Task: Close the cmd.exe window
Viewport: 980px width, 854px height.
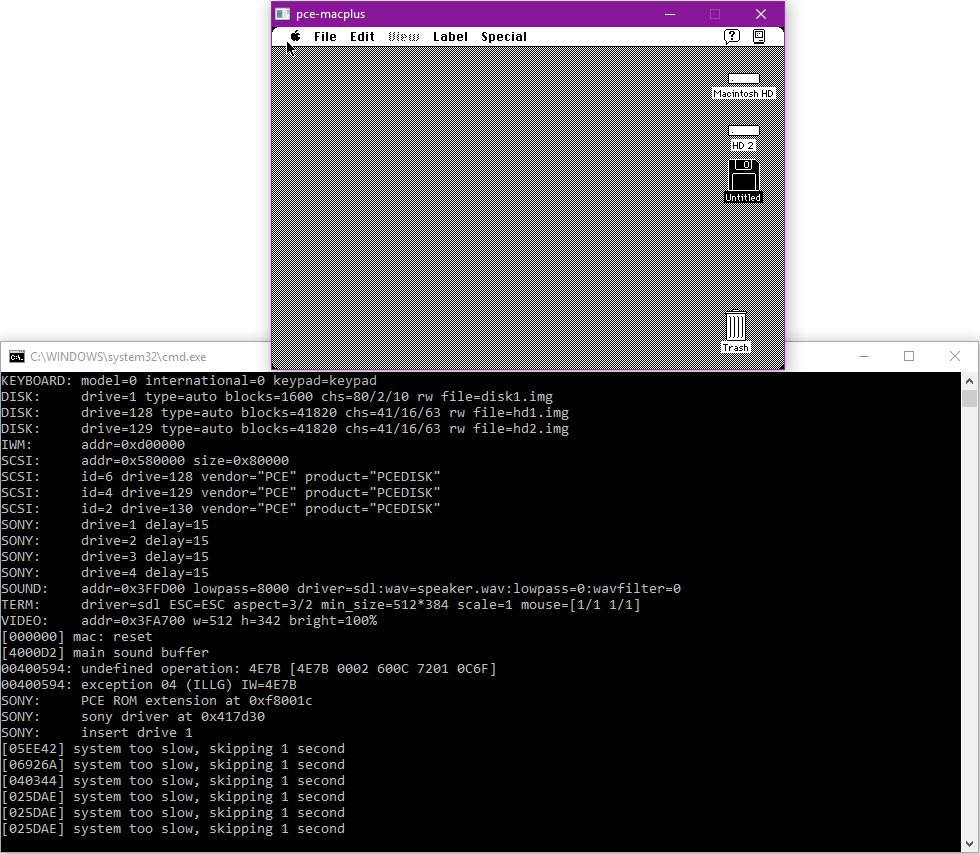Action: coord(955,356)
